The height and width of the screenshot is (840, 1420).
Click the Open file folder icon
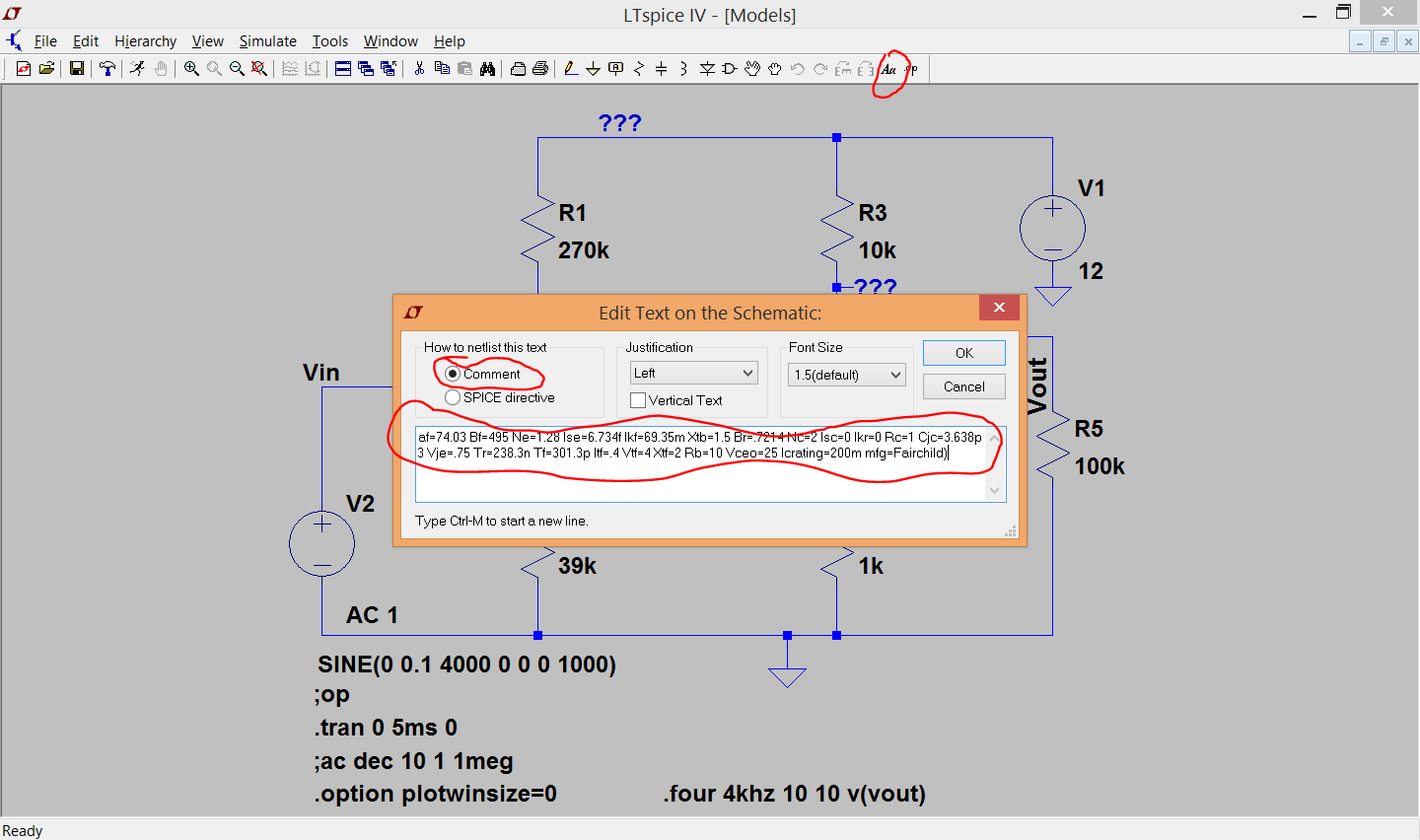click(46, 69)
